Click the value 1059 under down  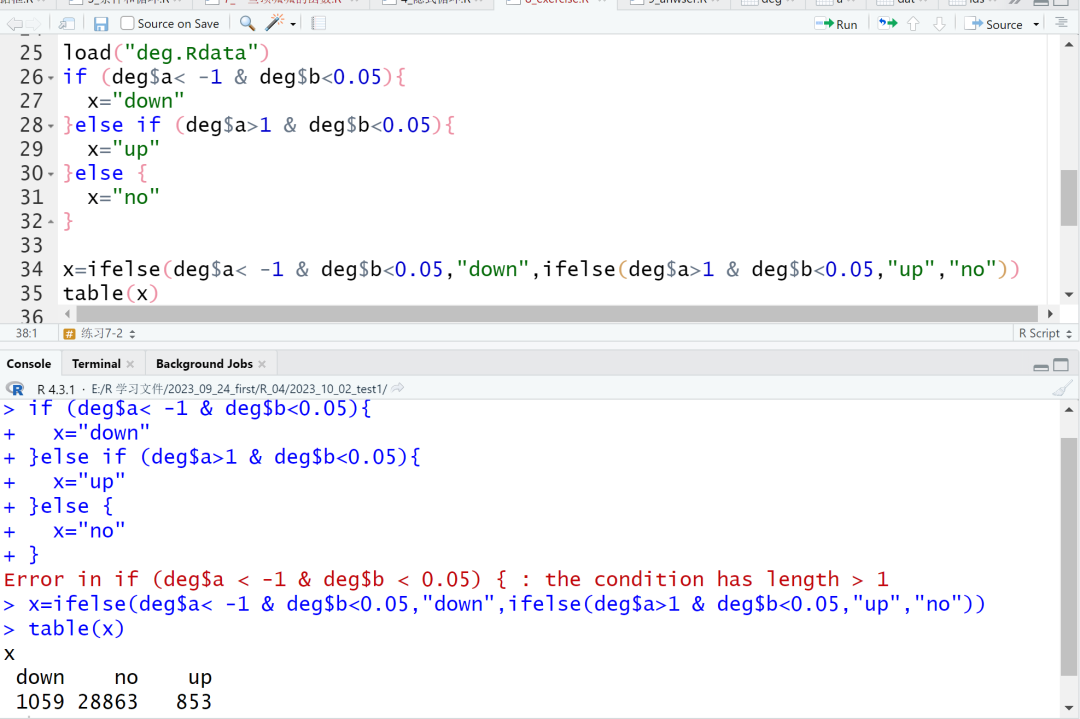(40, 702)
